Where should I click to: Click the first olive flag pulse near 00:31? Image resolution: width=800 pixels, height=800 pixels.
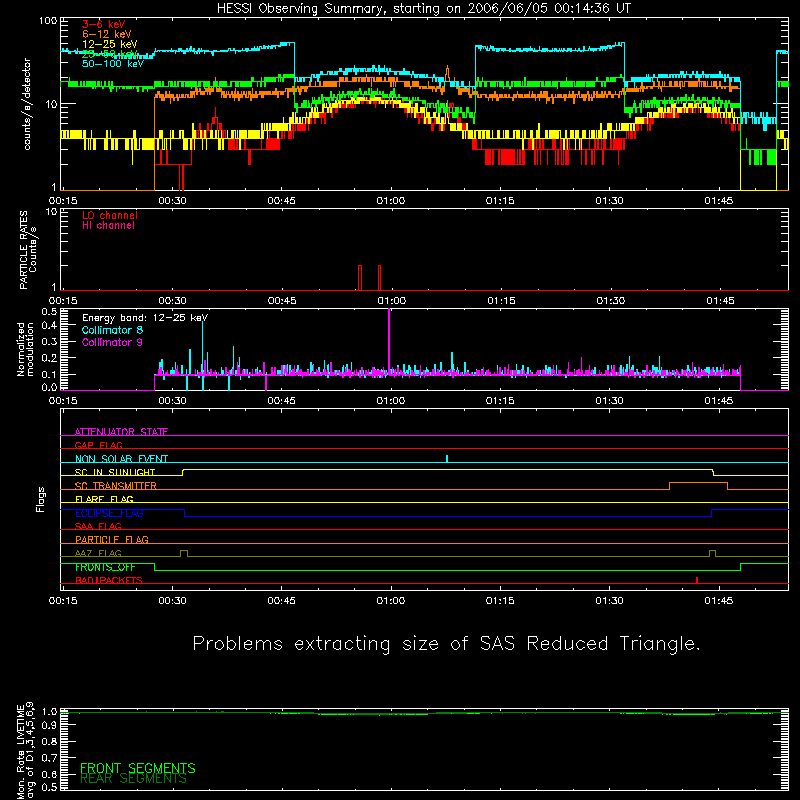click(x=184, y=553)
